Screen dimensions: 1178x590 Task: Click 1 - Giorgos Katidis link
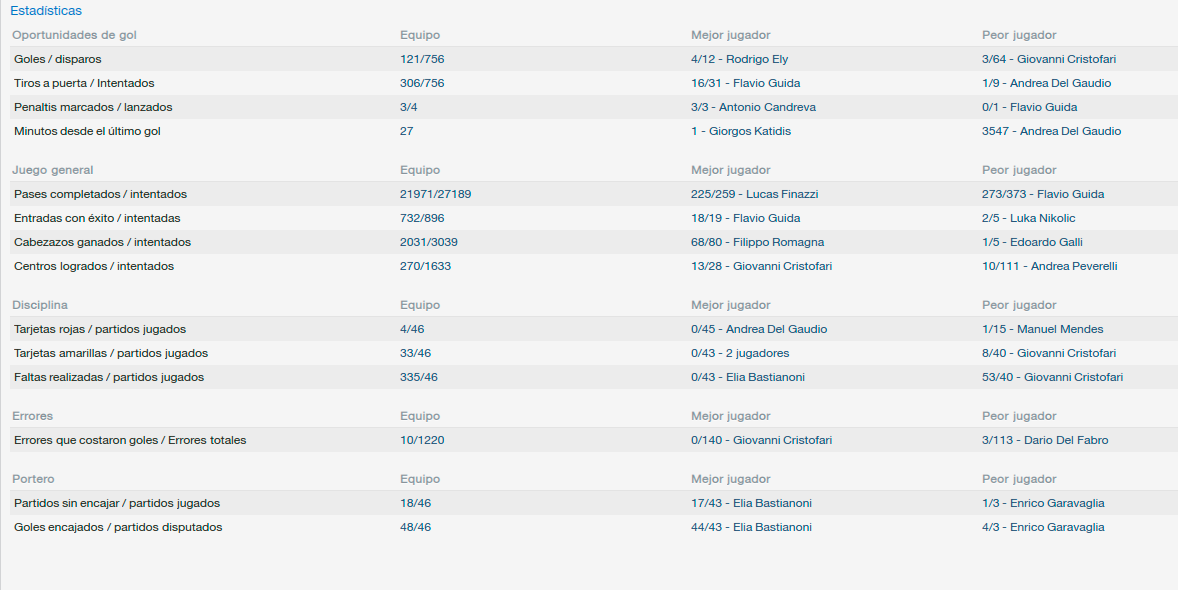pos(741,132)
